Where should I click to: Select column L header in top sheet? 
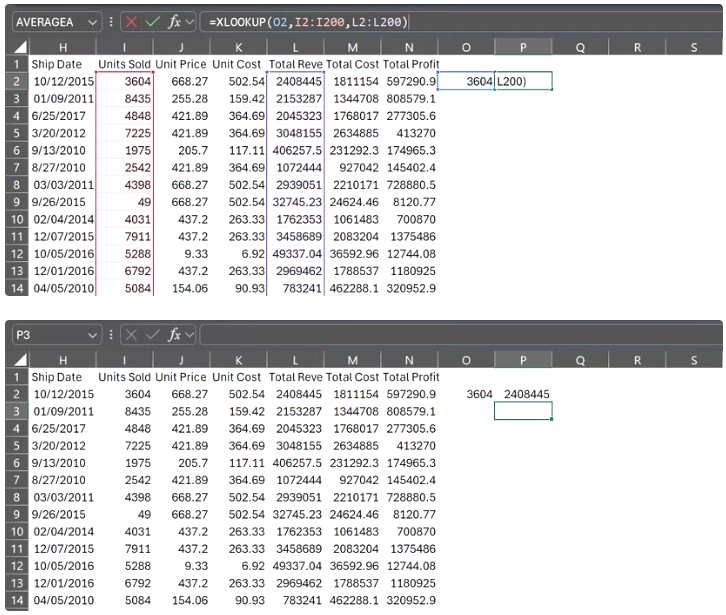tap(295, 47)
